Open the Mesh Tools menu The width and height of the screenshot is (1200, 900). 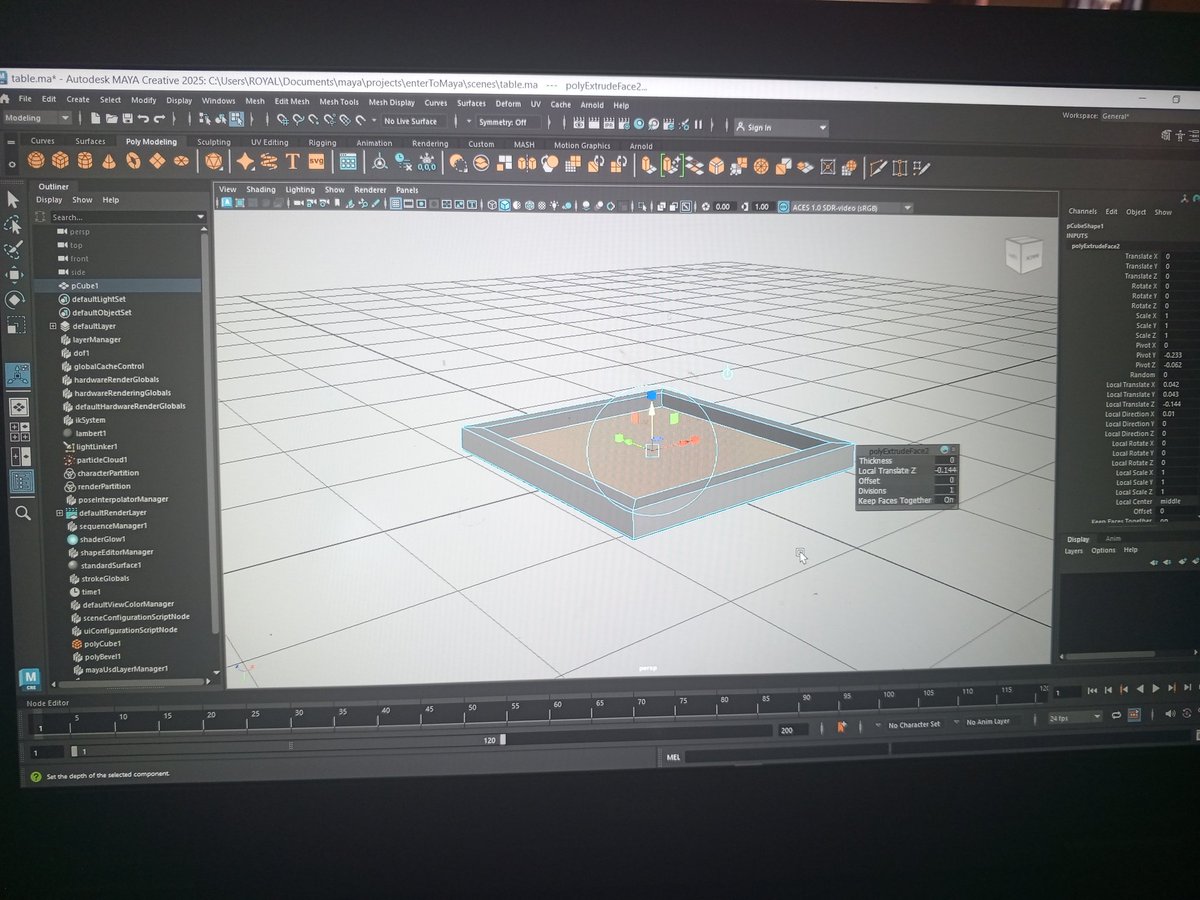click(x=338, y=102)
